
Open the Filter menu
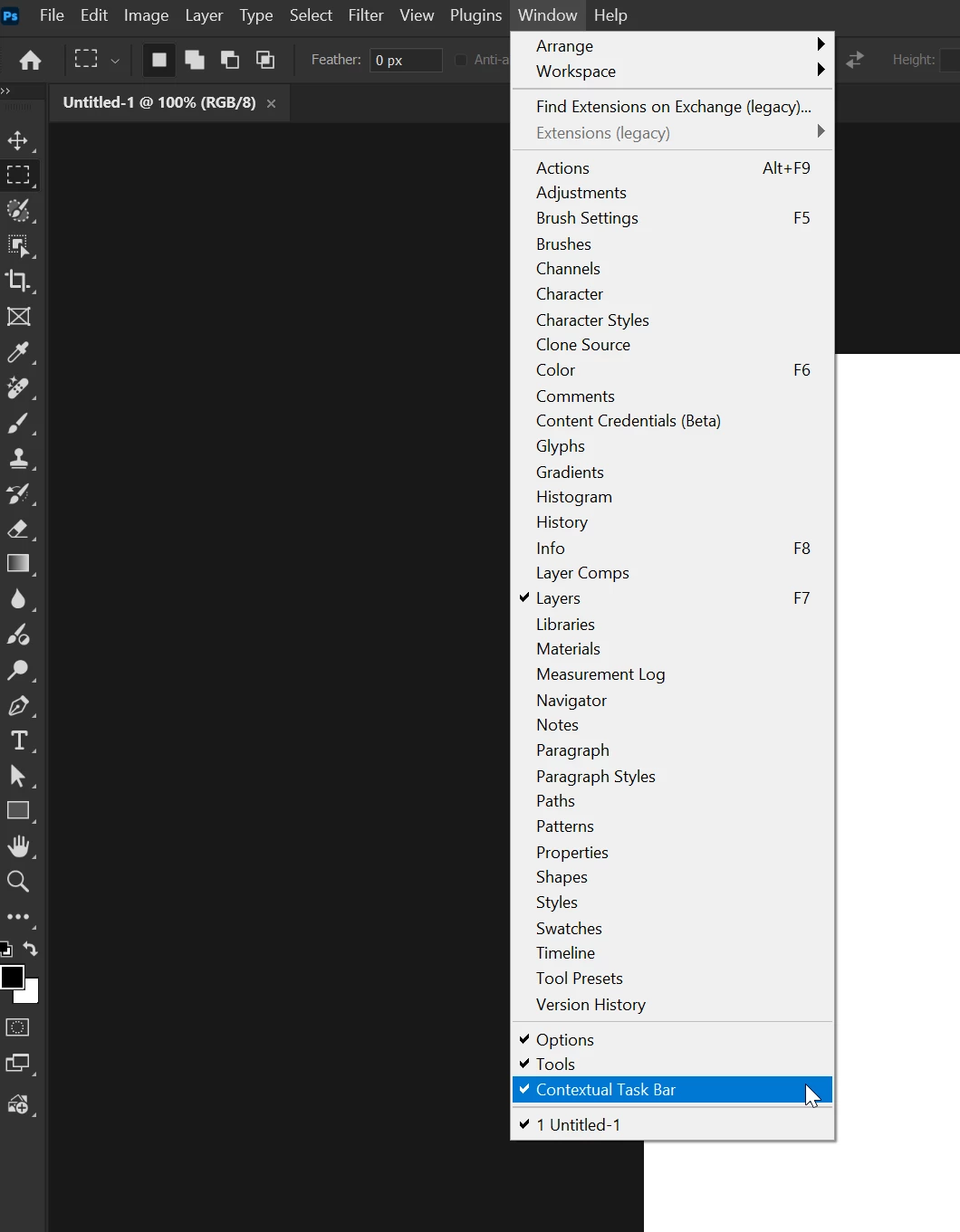pyautogui.click(x=366, y=15)
